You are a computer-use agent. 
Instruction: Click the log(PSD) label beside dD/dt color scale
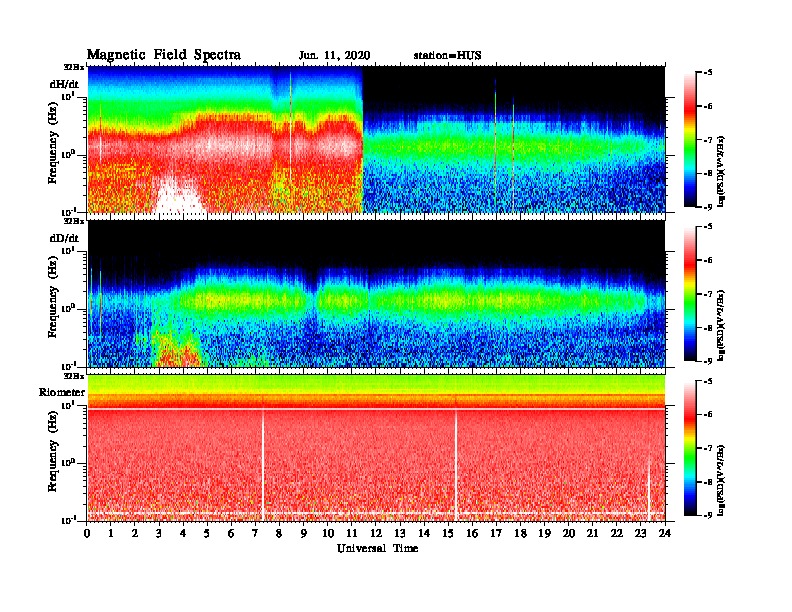click(x=721, y=324)
